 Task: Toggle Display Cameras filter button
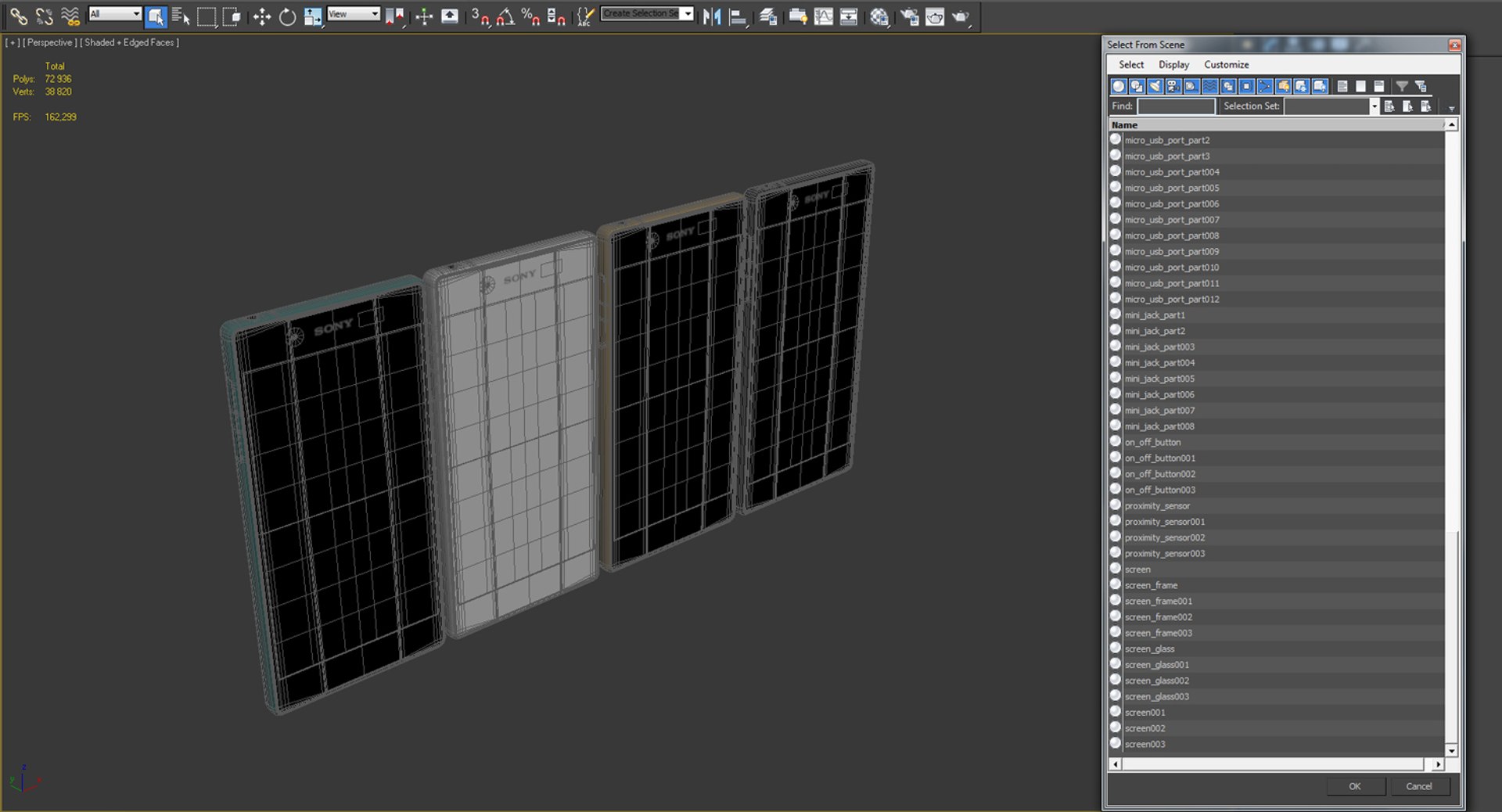1173,86
